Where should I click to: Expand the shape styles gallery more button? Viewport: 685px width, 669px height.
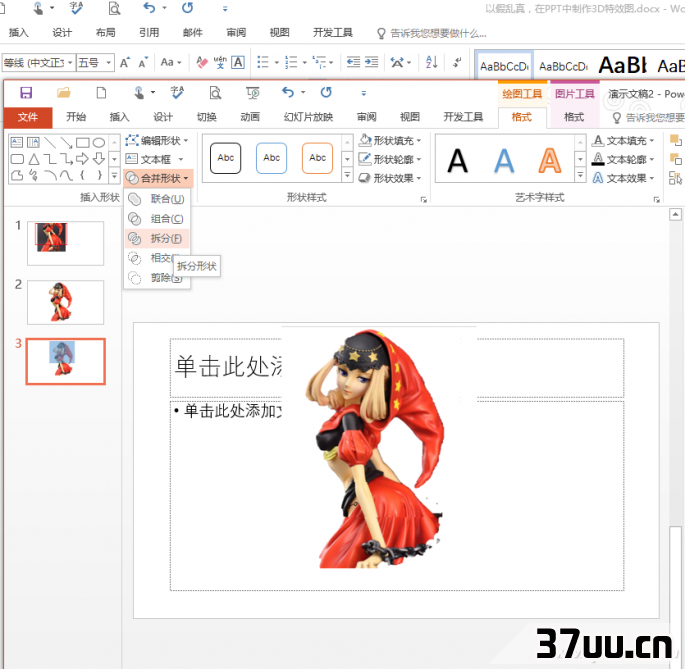tap(347, 175)
